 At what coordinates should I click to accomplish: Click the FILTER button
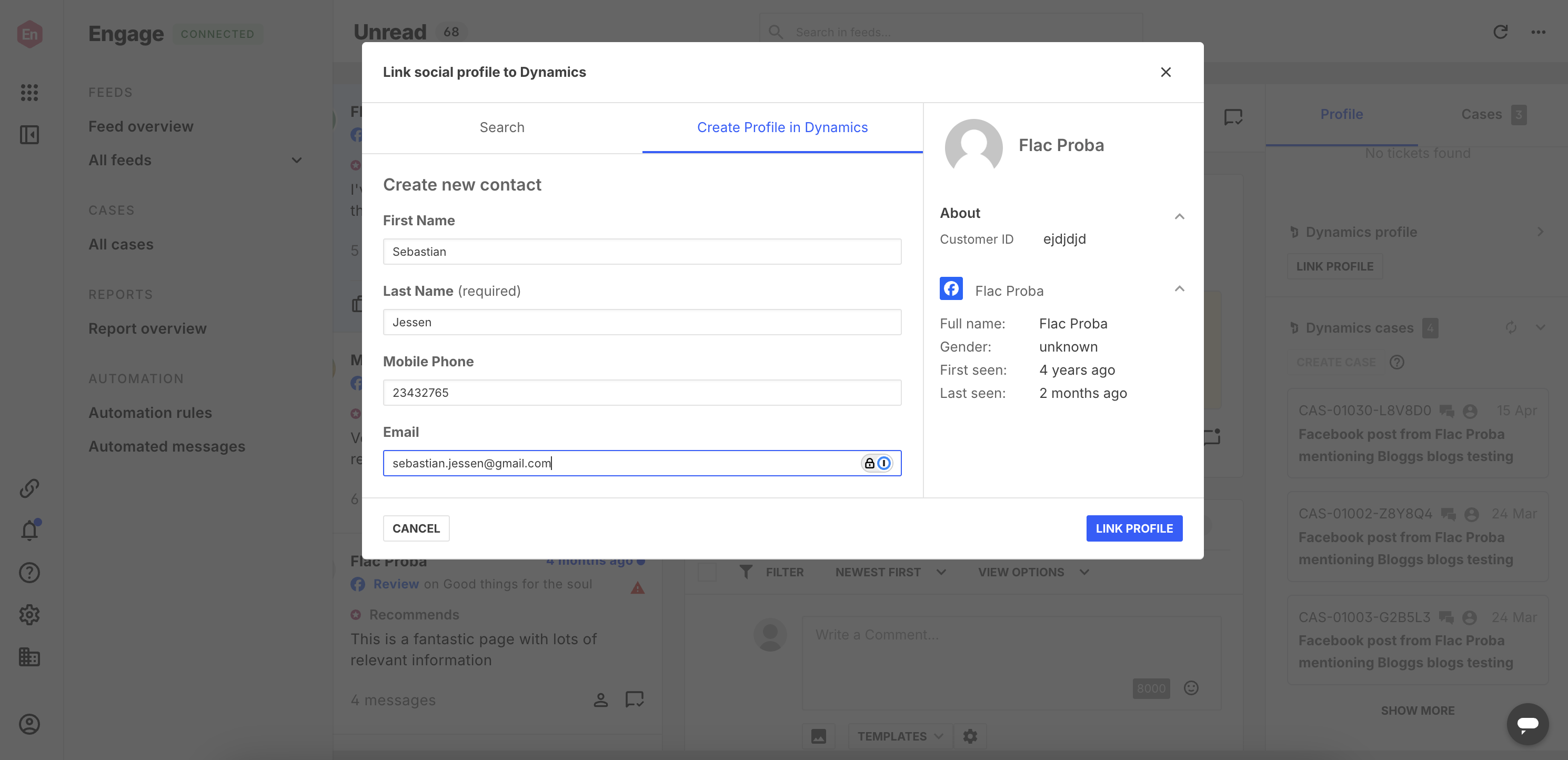(x=784, y=572)
